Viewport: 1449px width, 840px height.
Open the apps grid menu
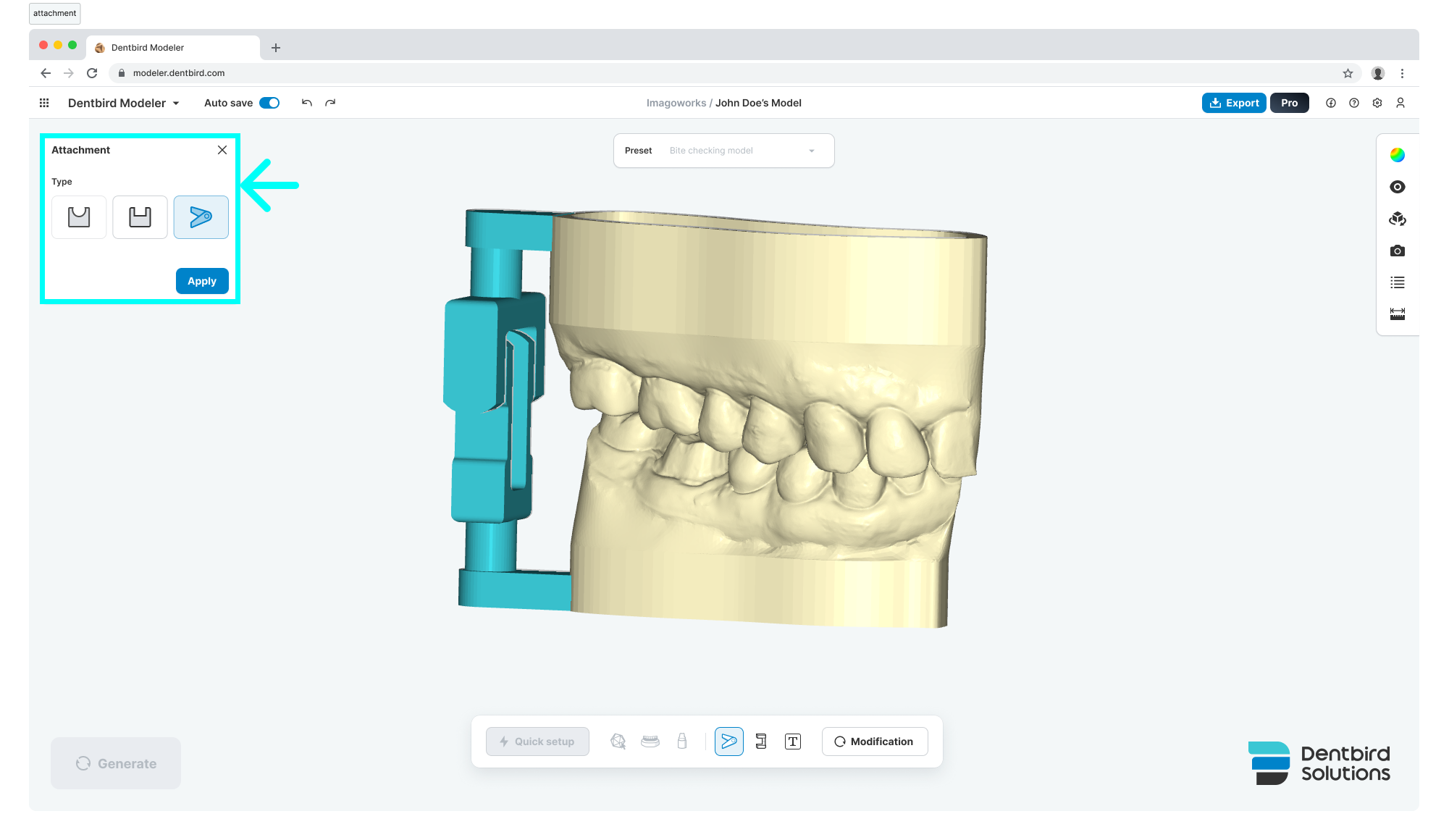[44, 103]
